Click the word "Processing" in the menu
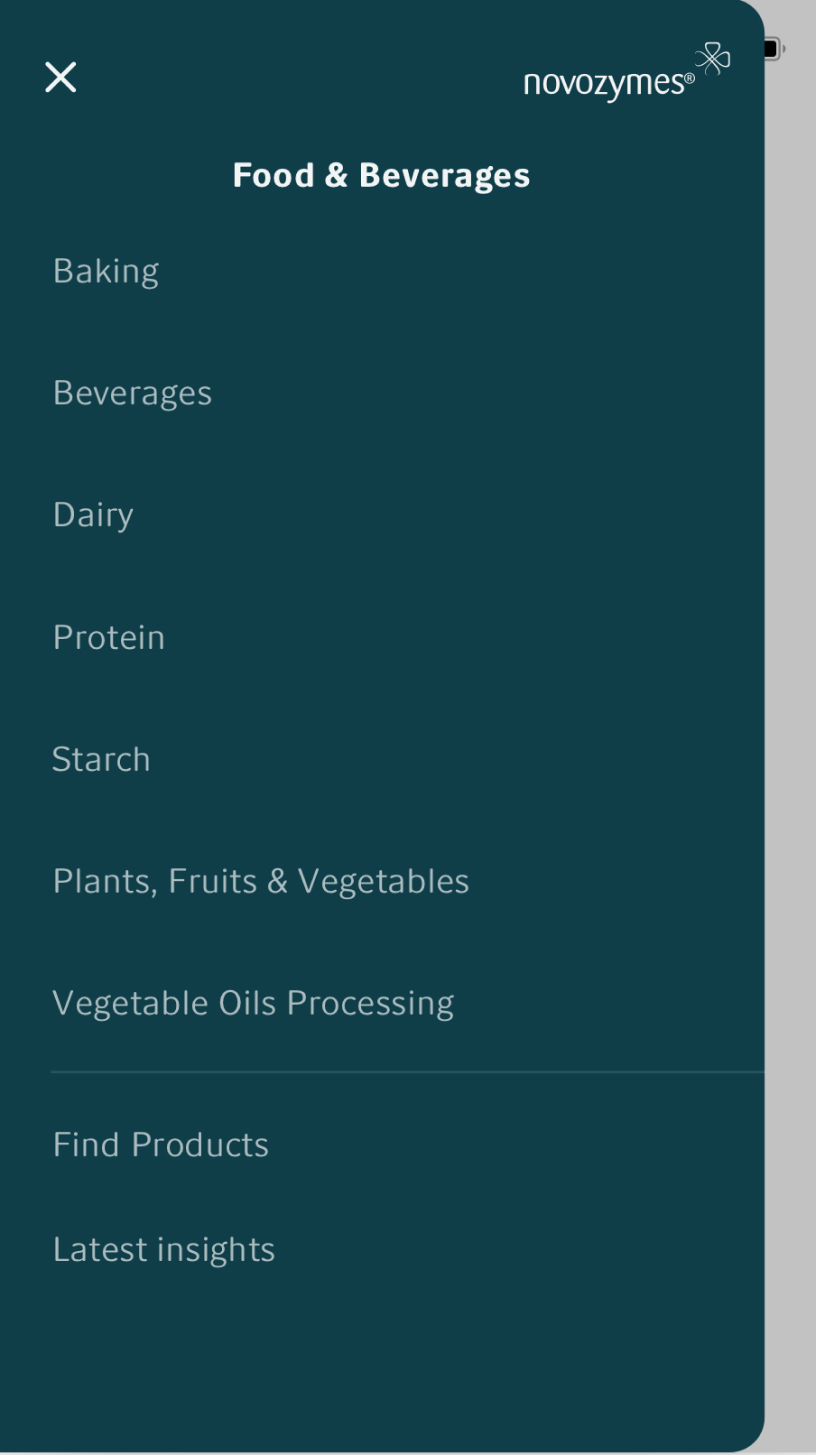 click(x=370, y=1003)
